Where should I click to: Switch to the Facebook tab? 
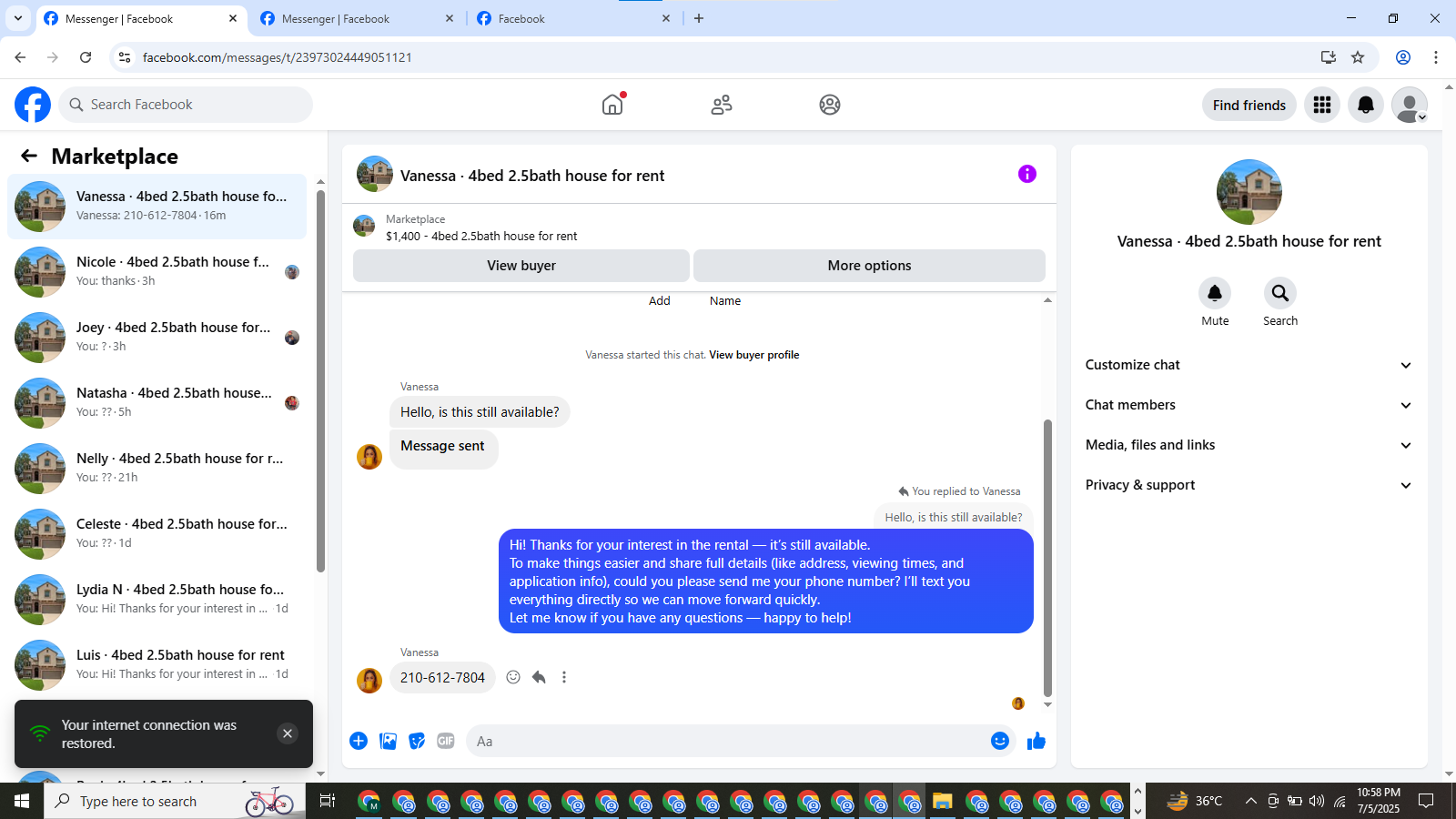(x=573, y=18)
